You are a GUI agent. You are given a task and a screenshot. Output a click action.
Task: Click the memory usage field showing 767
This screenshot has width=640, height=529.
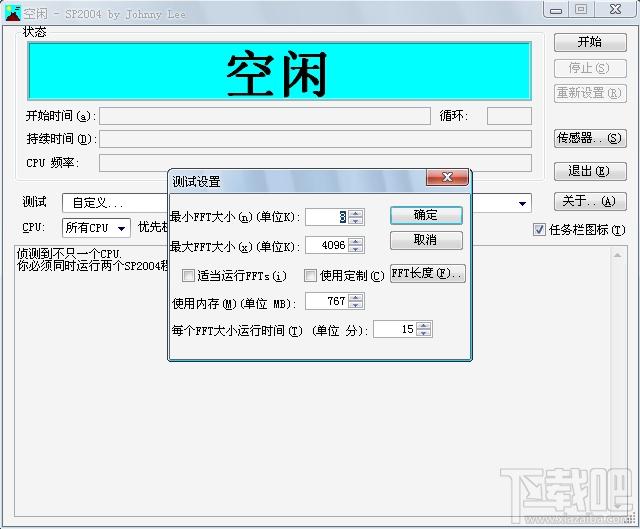pos(327,301)
